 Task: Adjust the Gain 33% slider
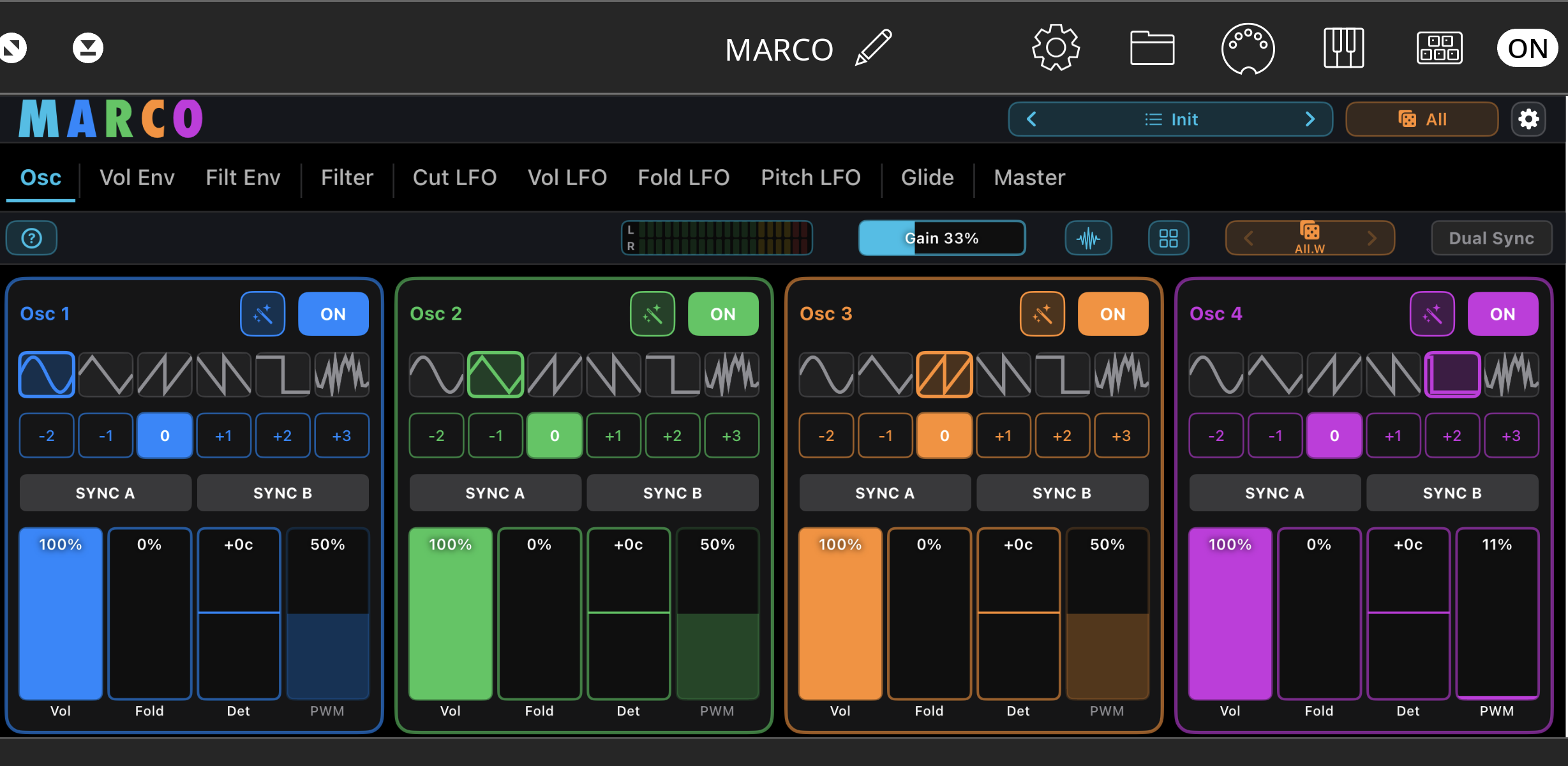pos(942,238)
